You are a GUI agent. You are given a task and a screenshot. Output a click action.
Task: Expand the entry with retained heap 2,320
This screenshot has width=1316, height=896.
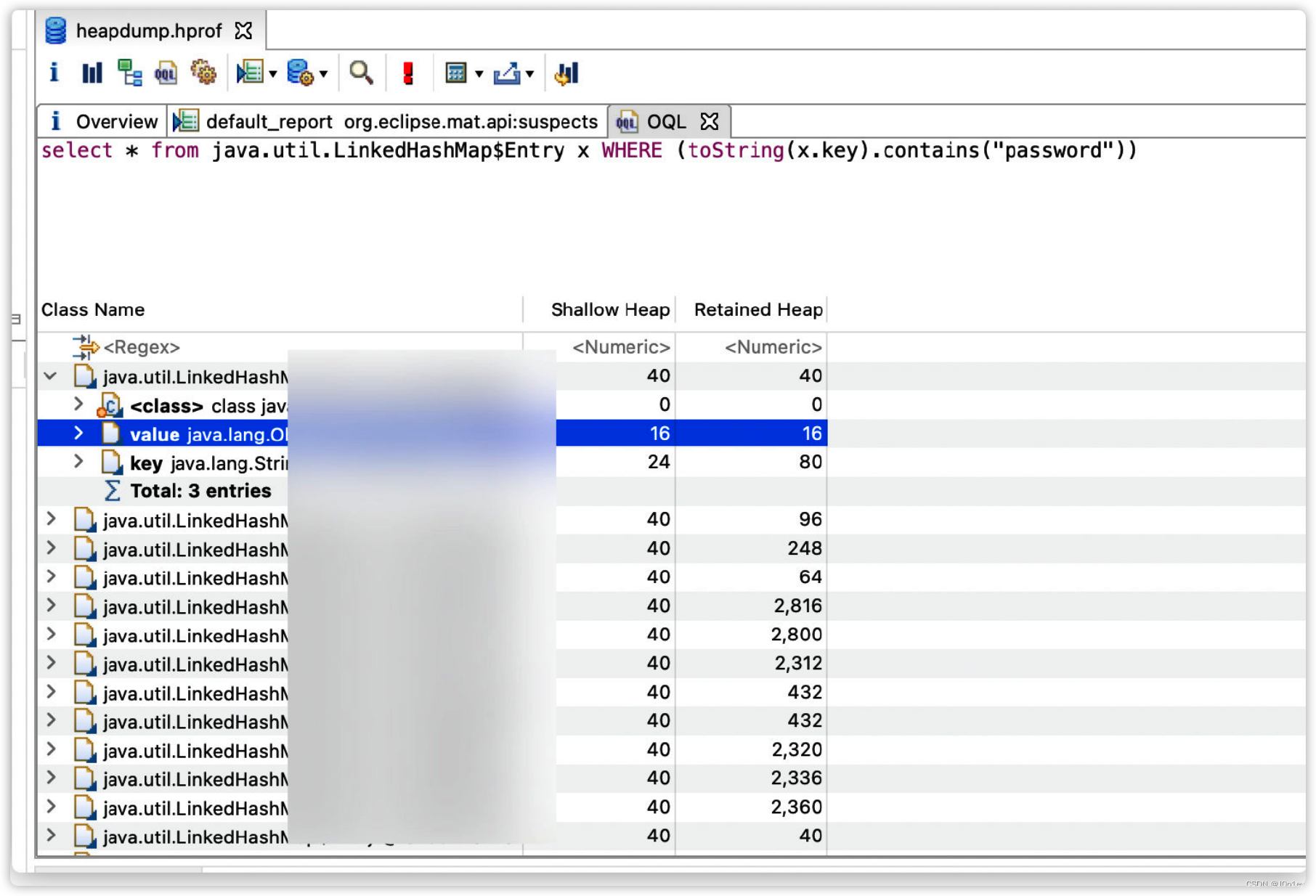coord(51,749)
